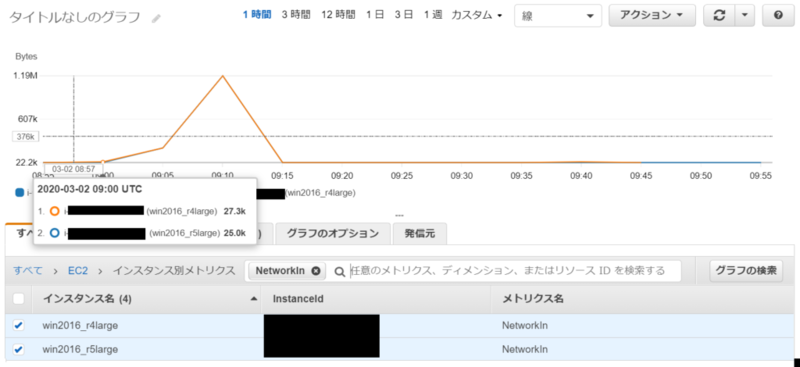800x367 pixels.
Task: Click NetworkIn metric cell in win2016_r4large row
Action: click(x=524, y=326)
